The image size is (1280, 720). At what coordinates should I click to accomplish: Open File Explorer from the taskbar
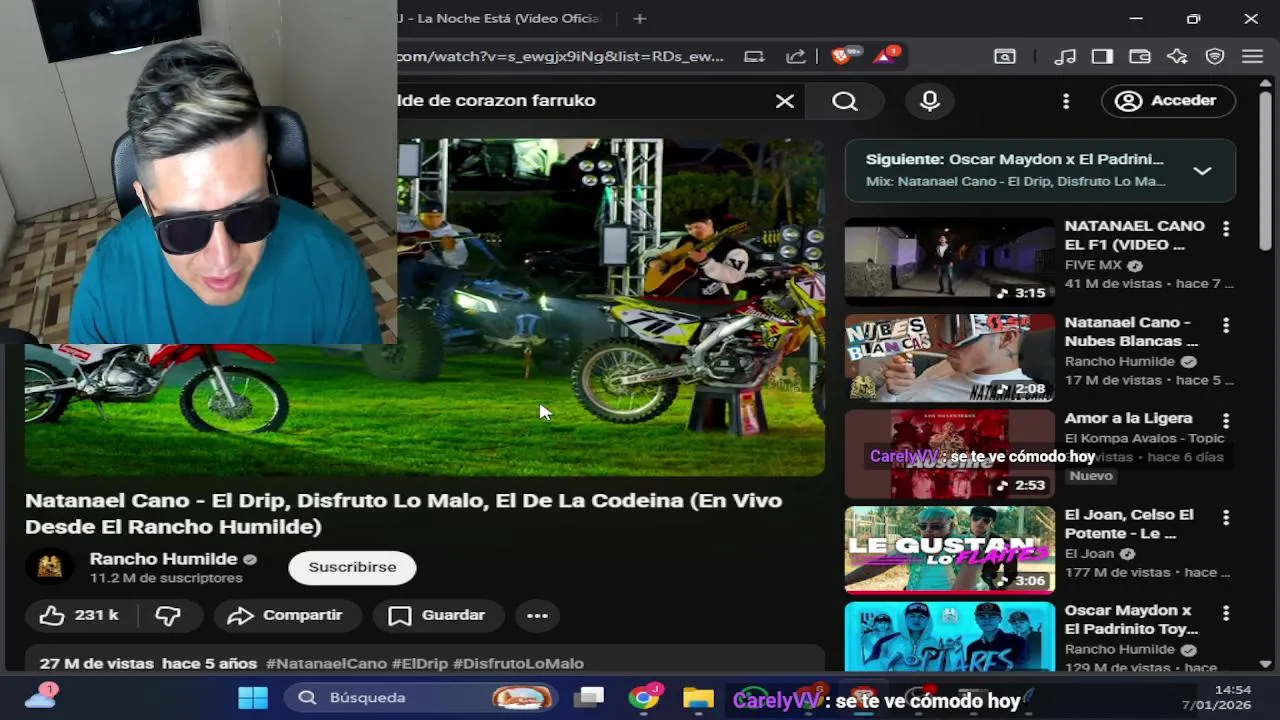pyautogui.click(x=698, y=697)
